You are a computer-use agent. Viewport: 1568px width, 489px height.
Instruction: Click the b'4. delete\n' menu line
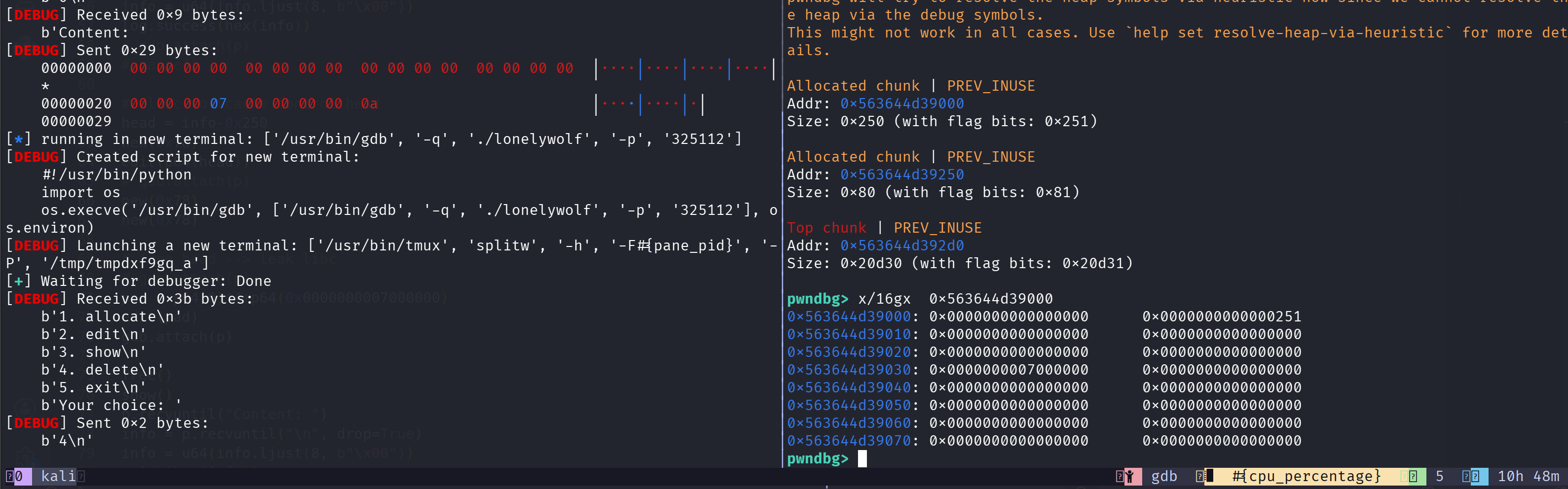coord(103,370)
